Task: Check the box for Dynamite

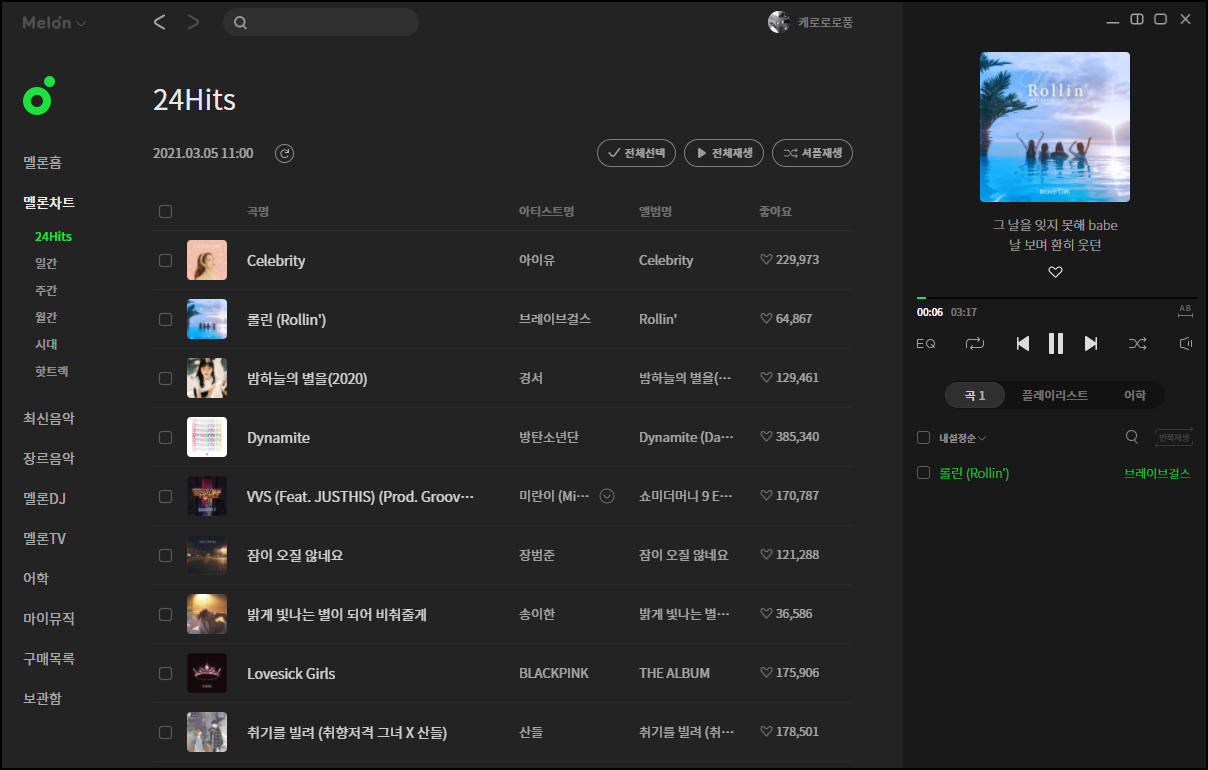Action: click(165, 437)
